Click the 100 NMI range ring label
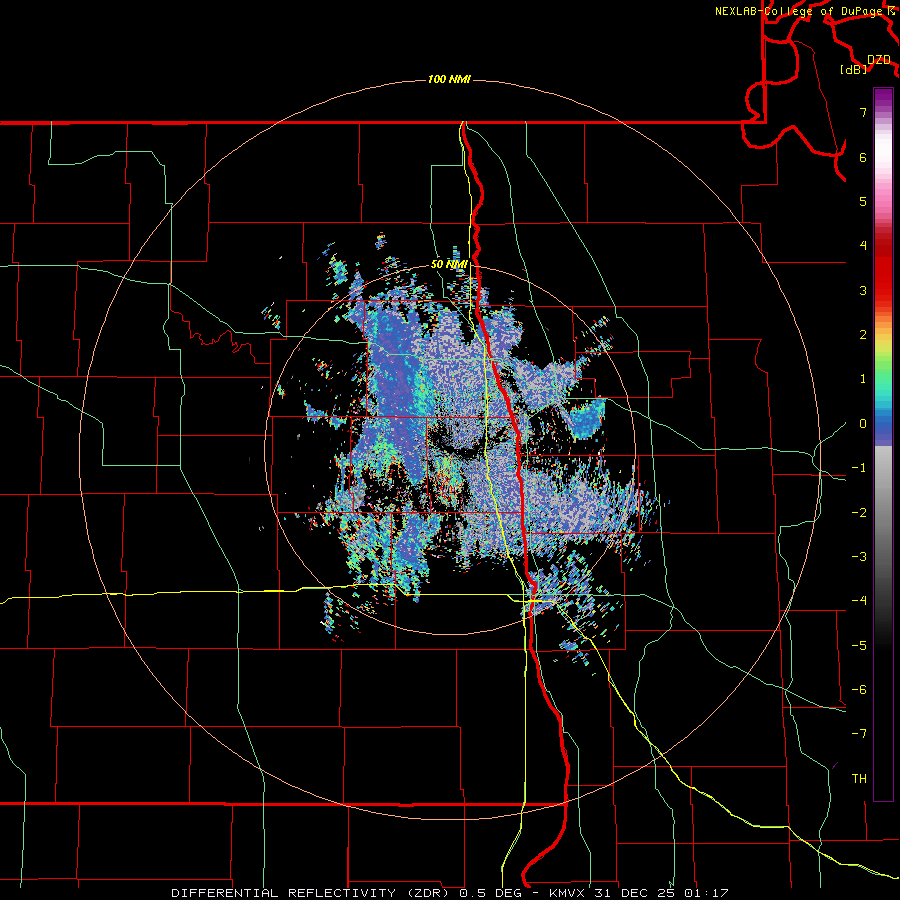Viewport: 900px width, 900px height. [x=449, y=79]
